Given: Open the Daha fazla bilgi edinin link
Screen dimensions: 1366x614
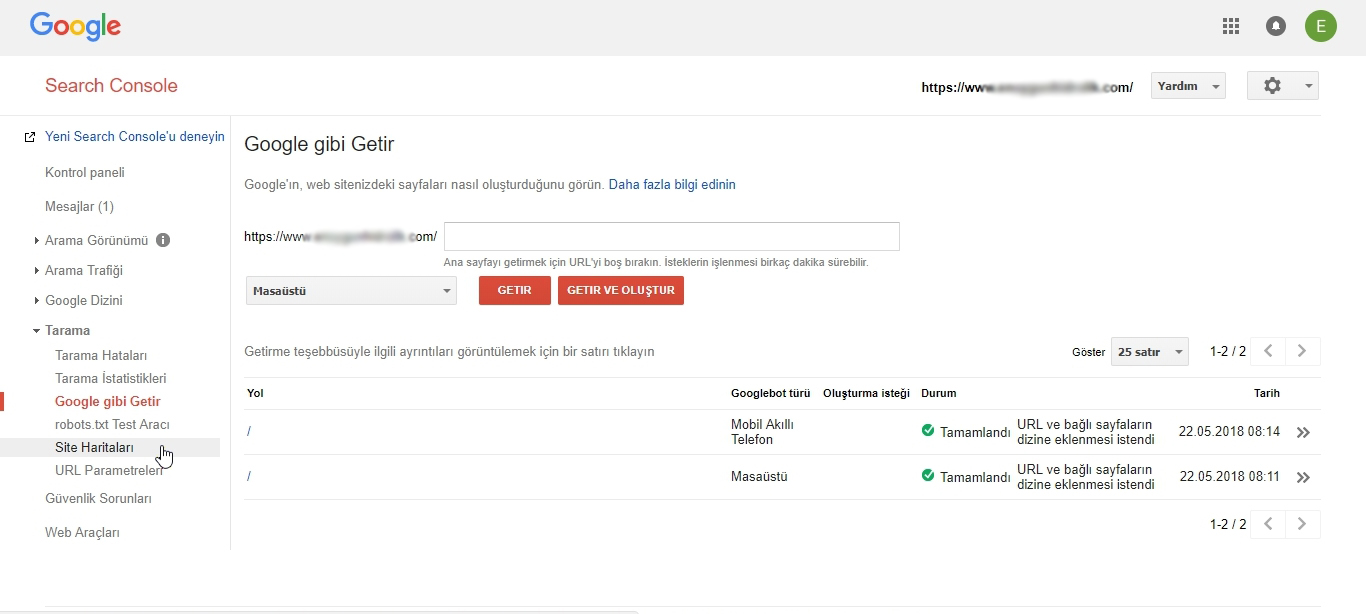Looking at the screenshot, I should point(672,184).
